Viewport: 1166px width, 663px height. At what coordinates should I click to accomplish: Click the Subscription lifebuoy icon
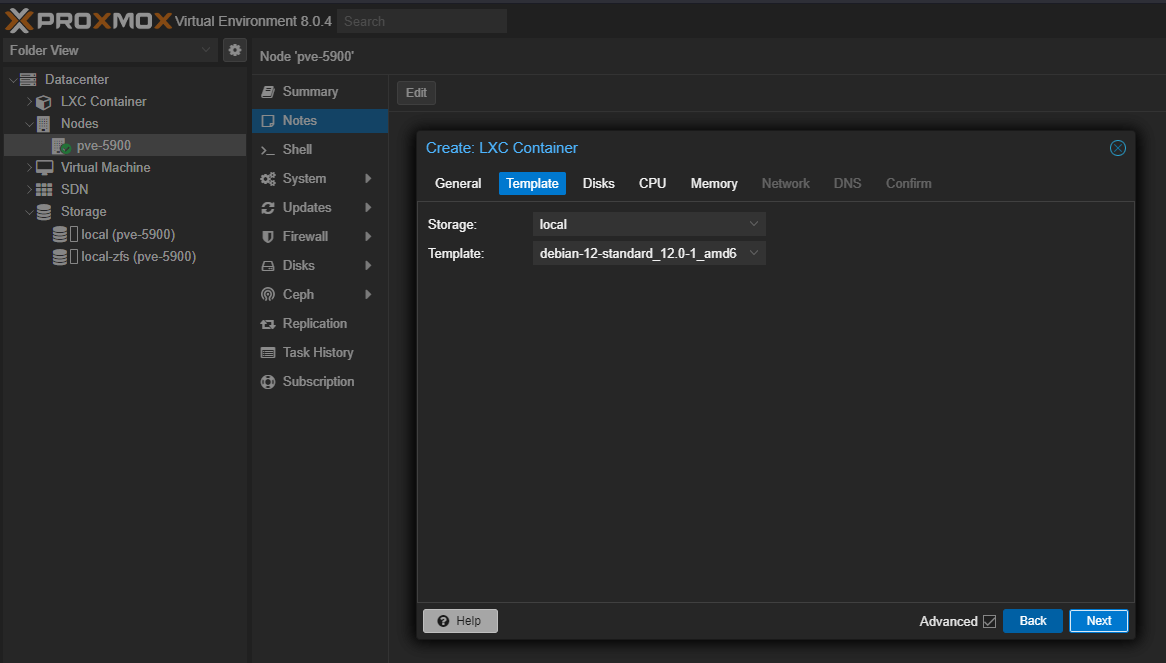click(267, 382)
